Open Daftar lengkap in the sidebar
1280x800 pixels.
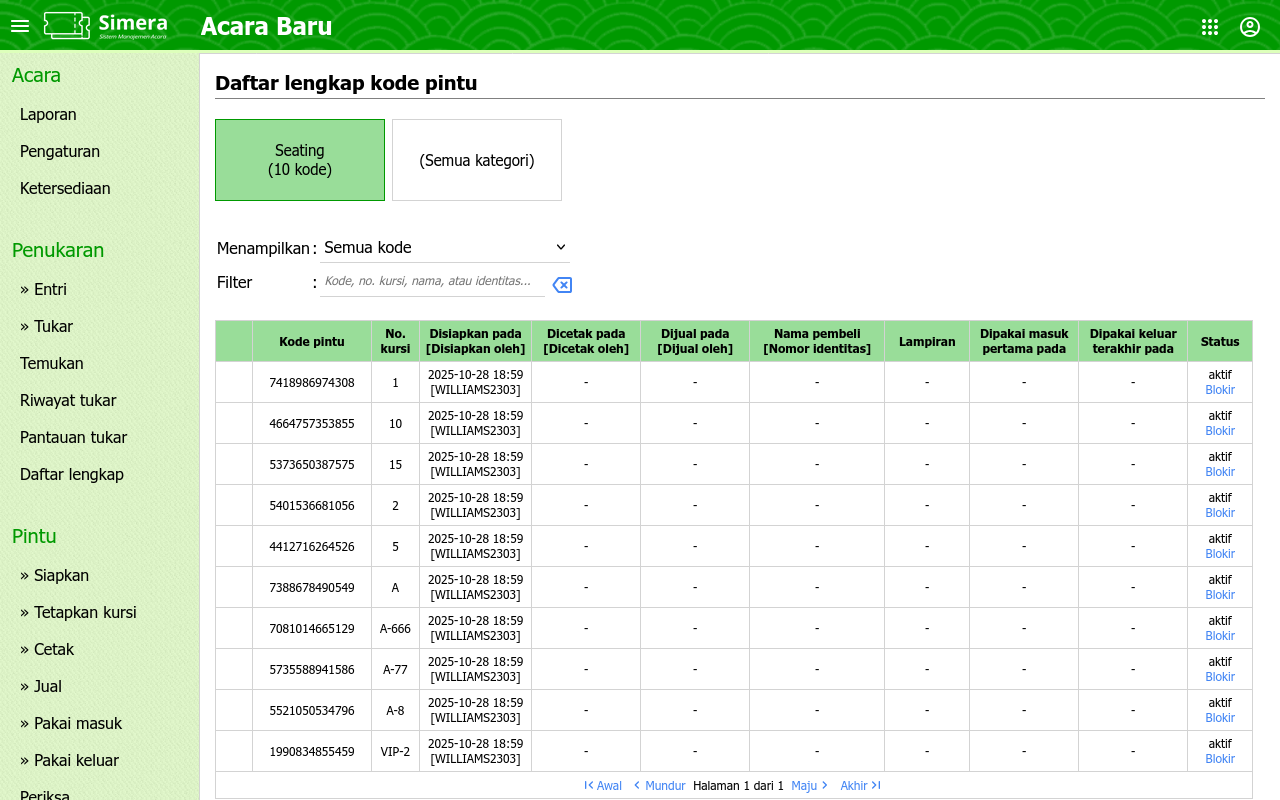coord(72,474)
